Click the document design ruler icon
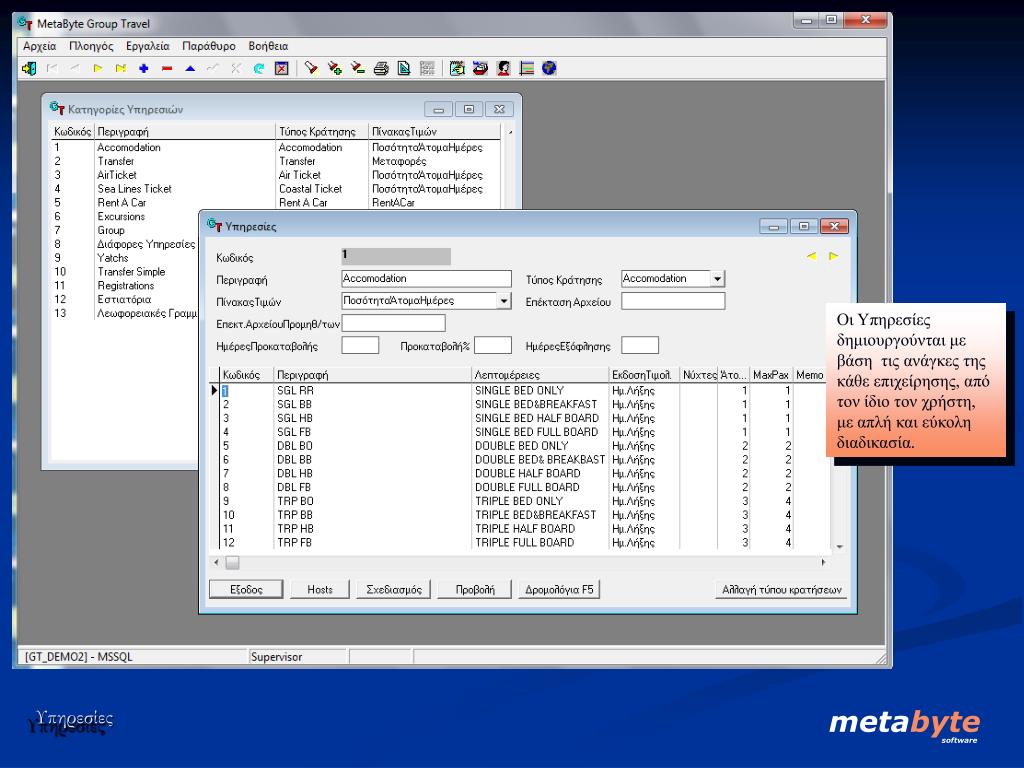1024x768 pixels. [x=404, y=68]
